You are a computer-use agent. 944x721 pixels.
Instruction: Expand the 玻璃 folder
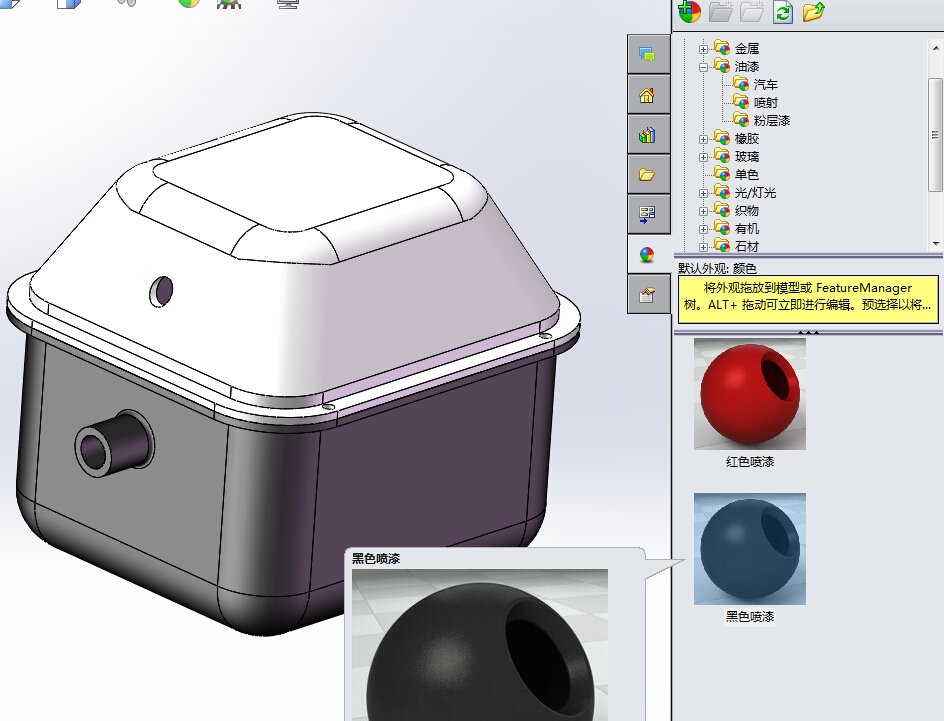coord(703,157)
